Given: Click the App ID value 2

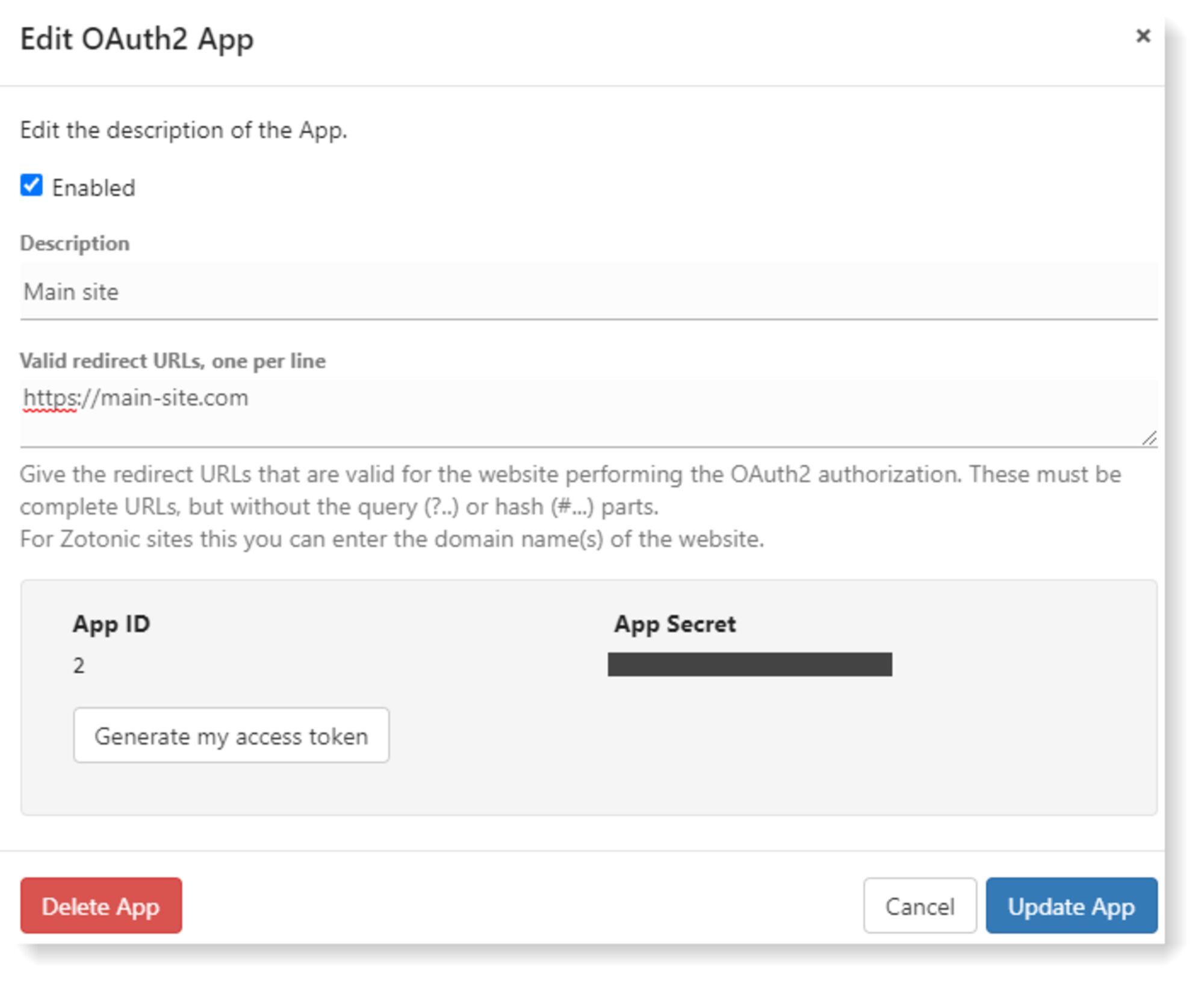Looking at the screenshot, I should [78, 665].
